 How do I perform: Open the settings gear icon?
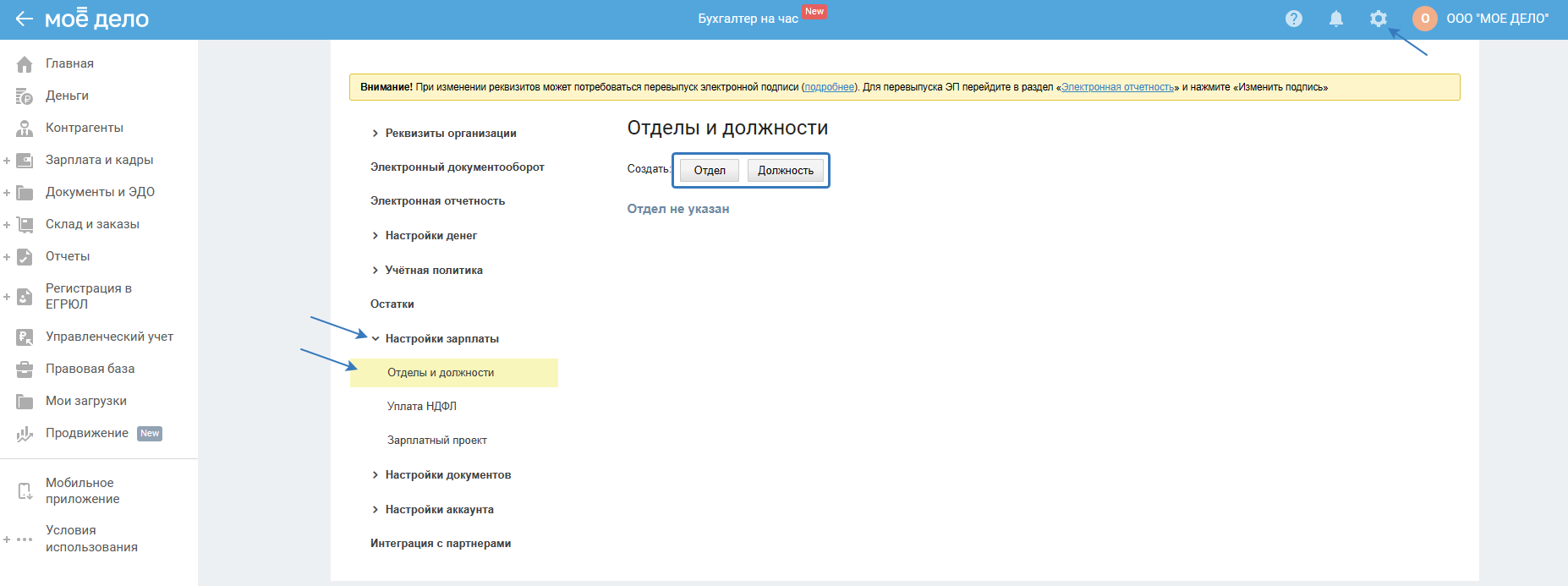pos(1379,19)
